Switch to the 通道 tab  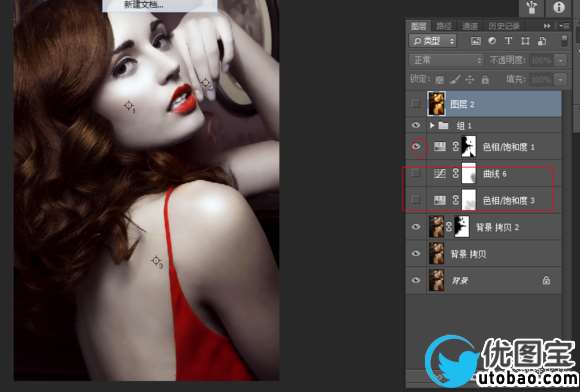[470, 26]
